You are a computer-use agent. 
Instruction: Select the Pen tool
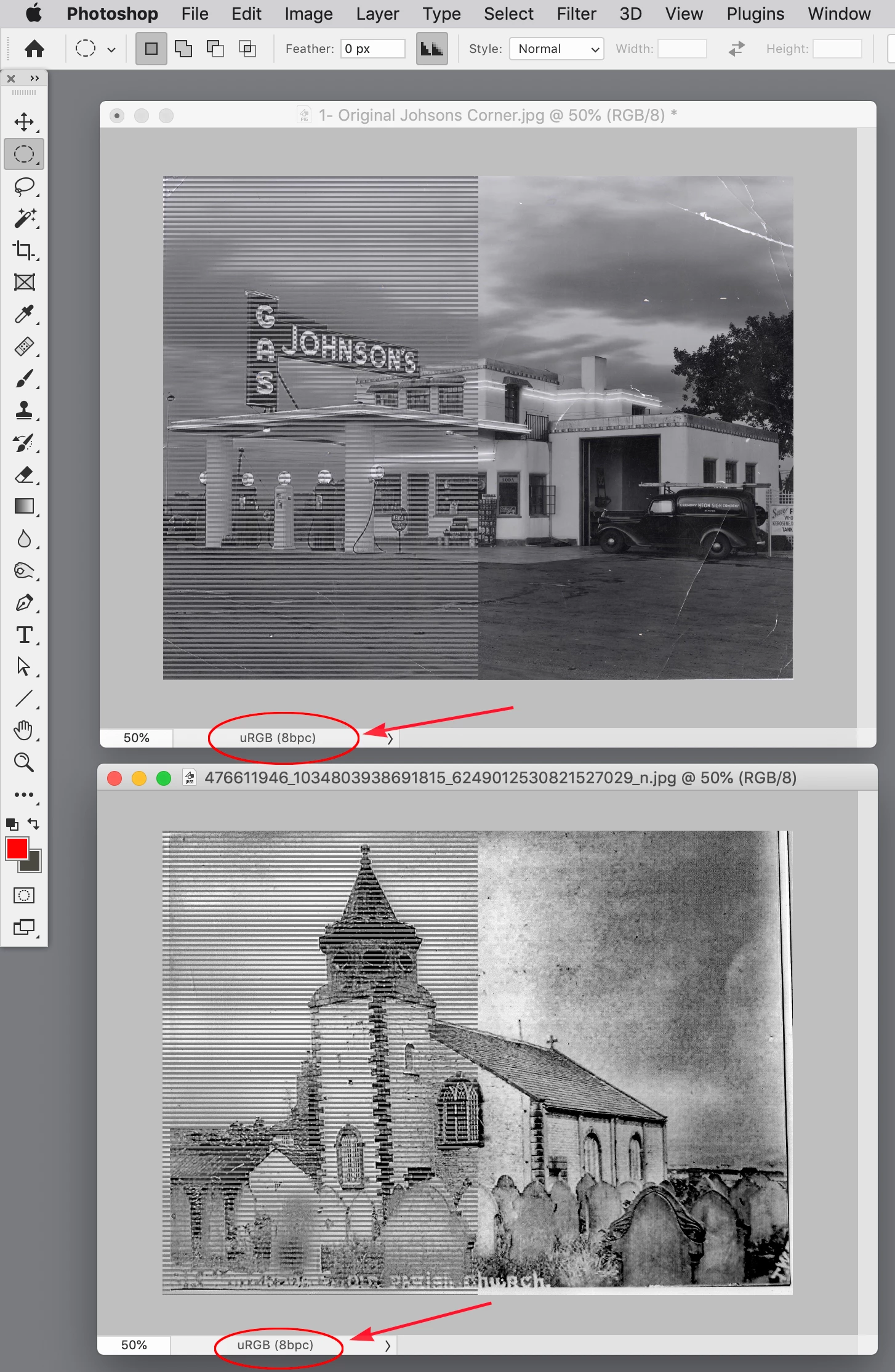pos(24,603)
